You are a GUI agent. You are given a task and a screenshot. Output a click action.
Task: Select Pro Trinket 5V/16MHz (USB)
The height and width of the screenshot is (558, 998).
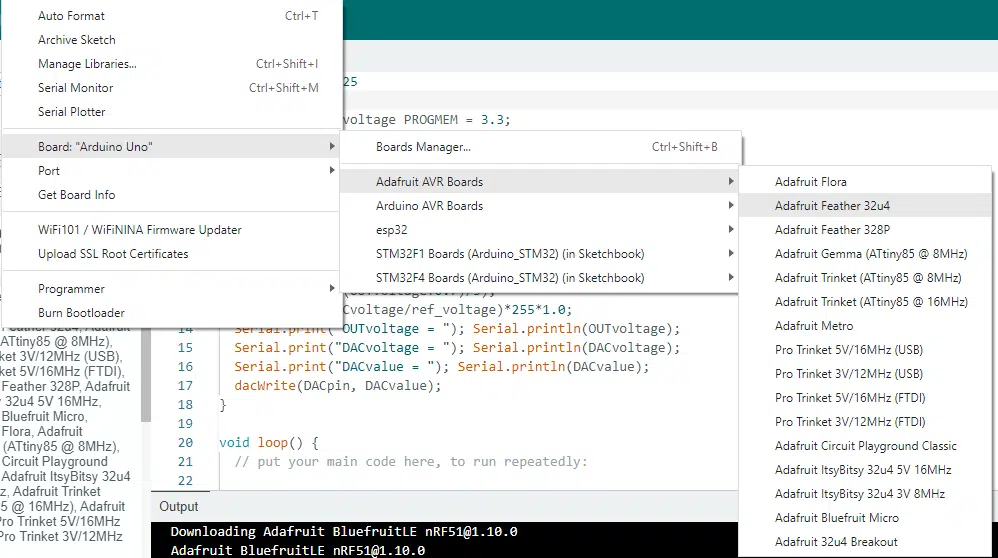pos(866,350)
